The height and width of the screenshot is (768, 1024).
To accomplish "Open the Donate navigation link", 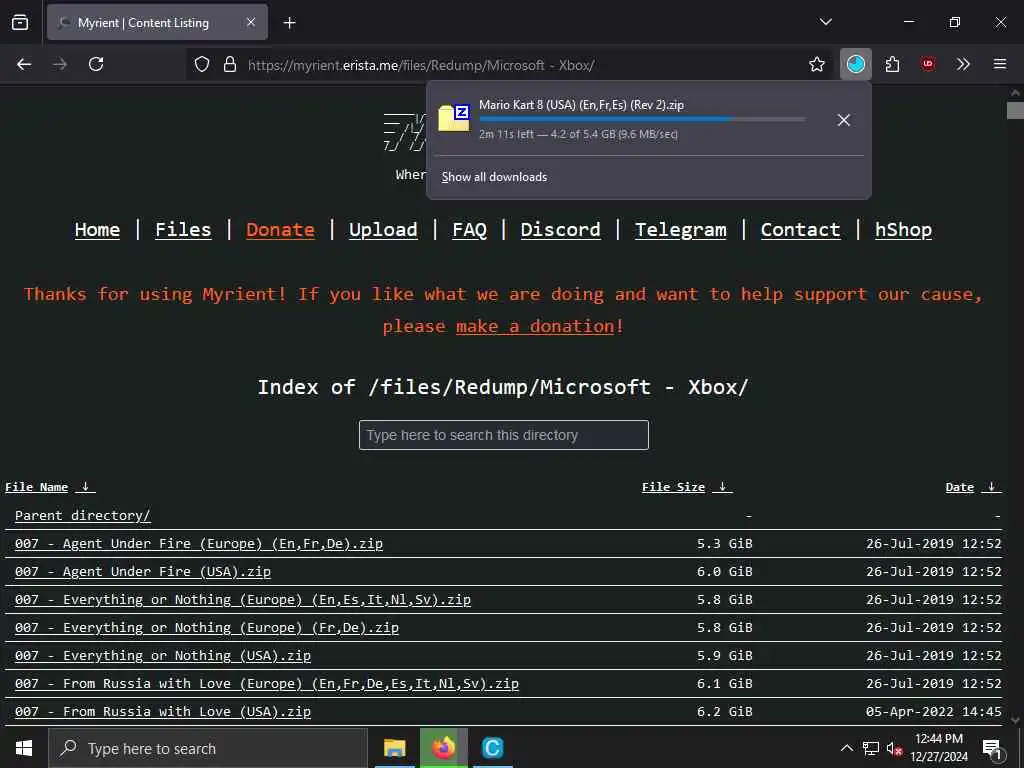I will click(280, 230).
